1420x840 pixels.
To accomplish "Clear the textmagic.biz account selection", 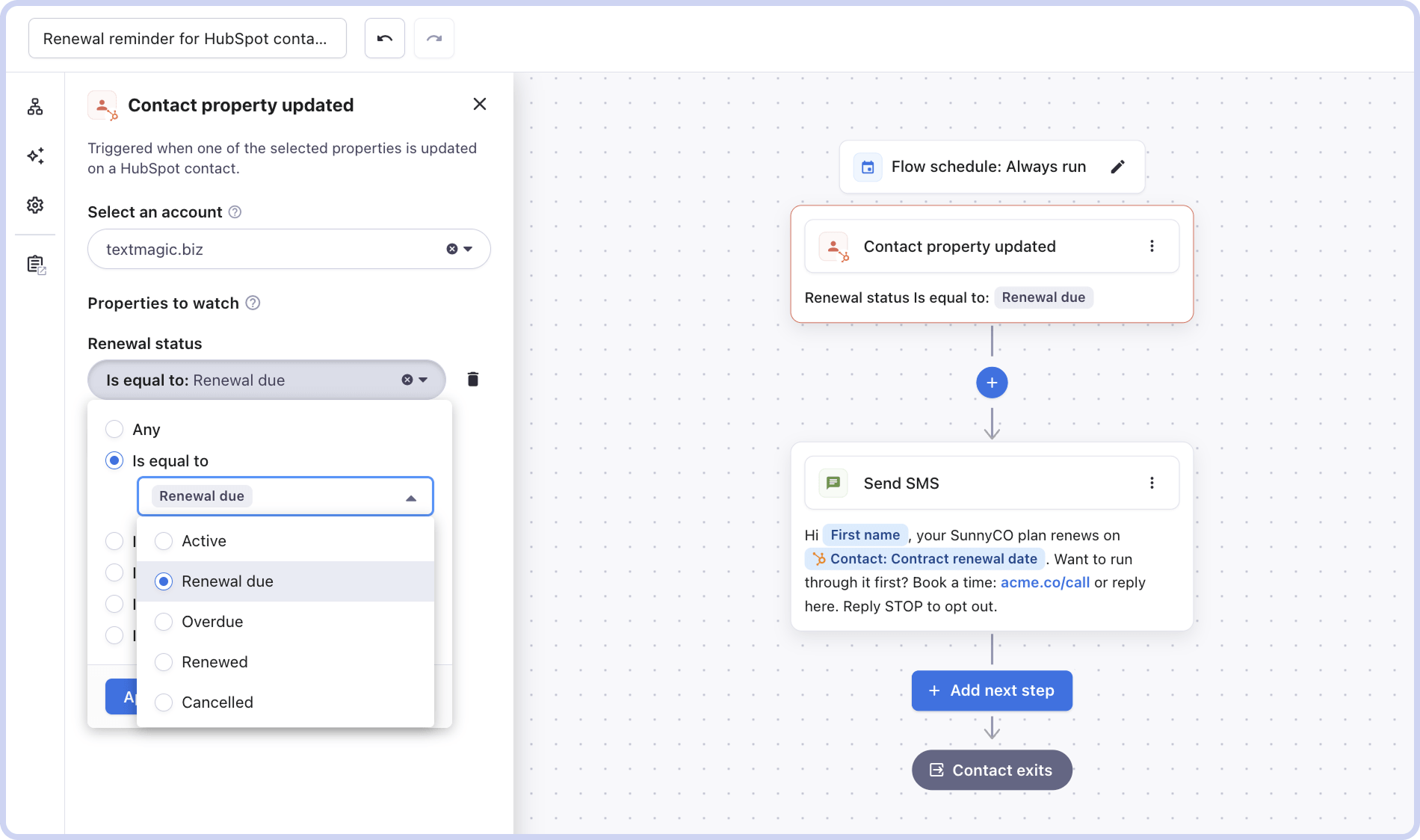I will click(x=452, y=249).
